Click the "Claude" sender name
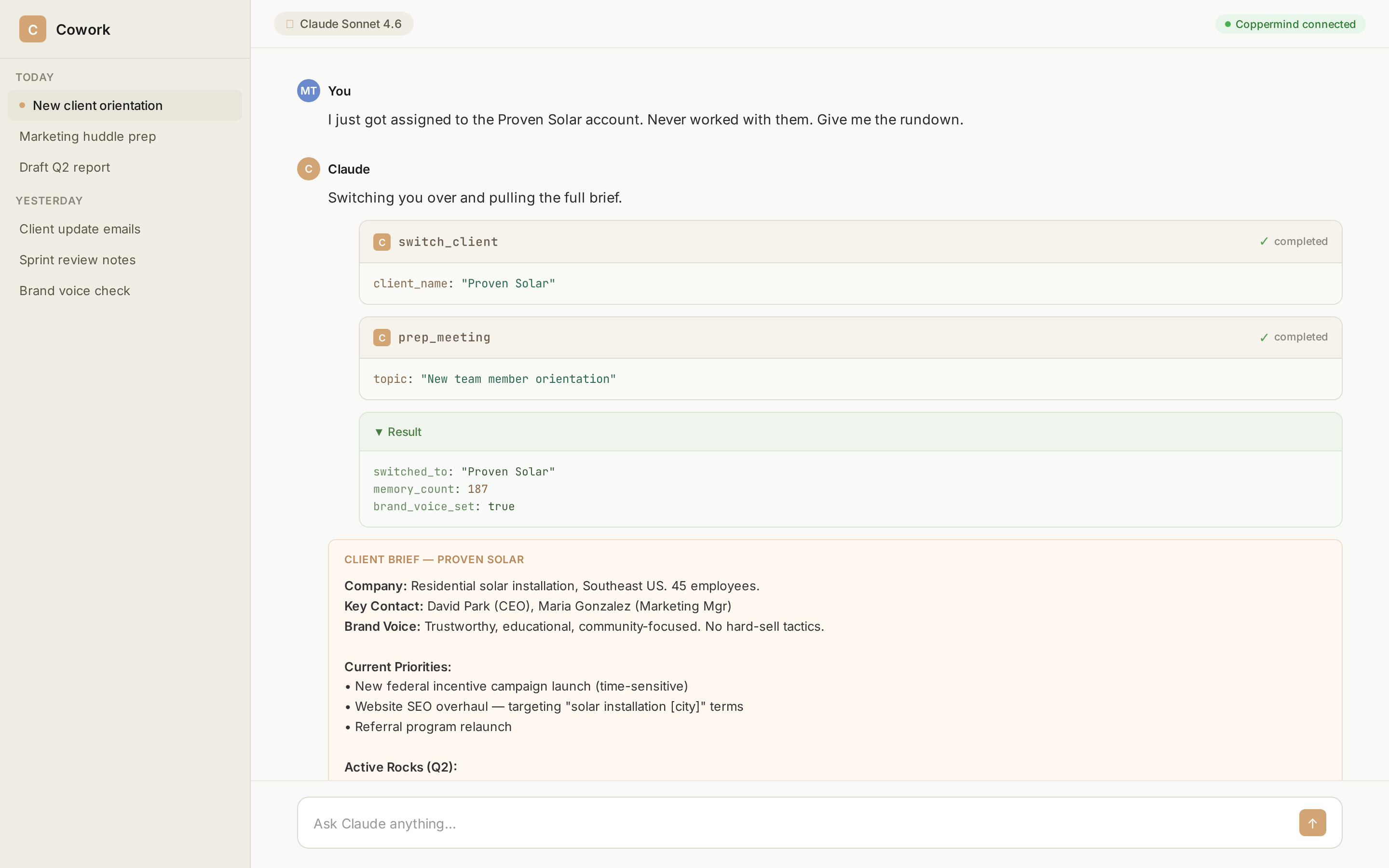1389x868 pixels. tap(348, 169)
